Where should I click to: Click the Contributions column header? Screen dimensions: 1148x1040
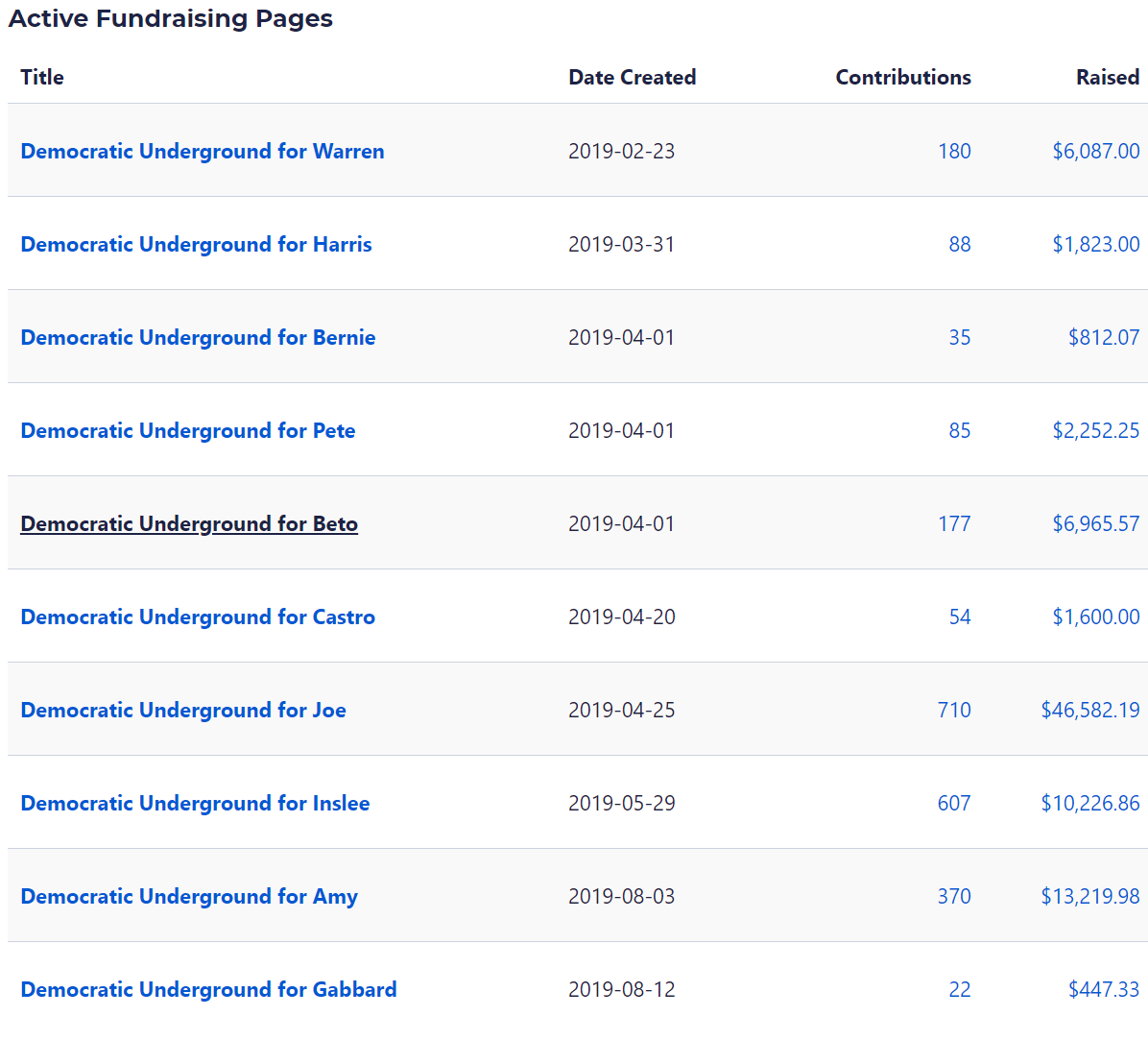pyautogui.click(x=902, y=78)
